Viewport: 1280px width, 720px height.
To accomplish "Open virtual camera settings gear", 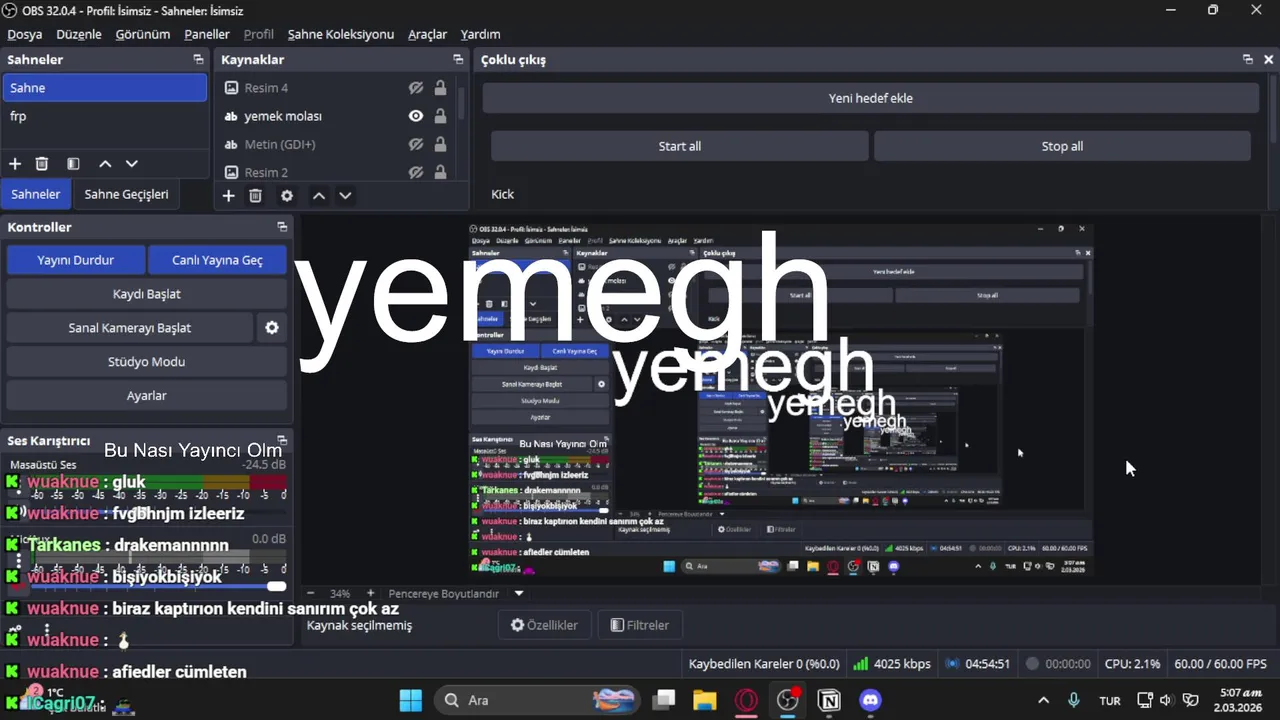I will pyautogui.click(x=272, y=328).
